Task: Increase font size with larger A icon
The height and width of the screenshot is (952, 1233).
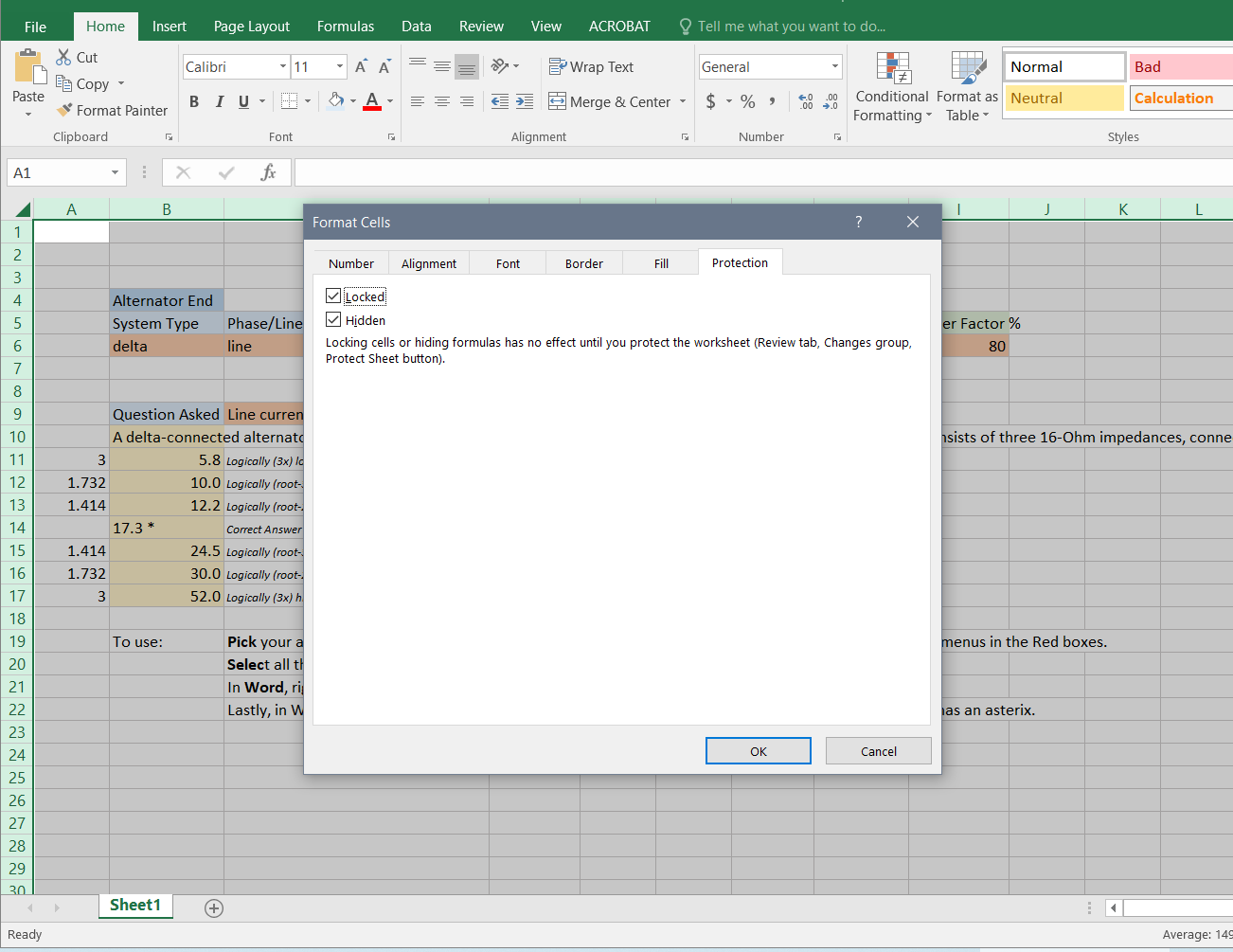Action: pos(361,66)
